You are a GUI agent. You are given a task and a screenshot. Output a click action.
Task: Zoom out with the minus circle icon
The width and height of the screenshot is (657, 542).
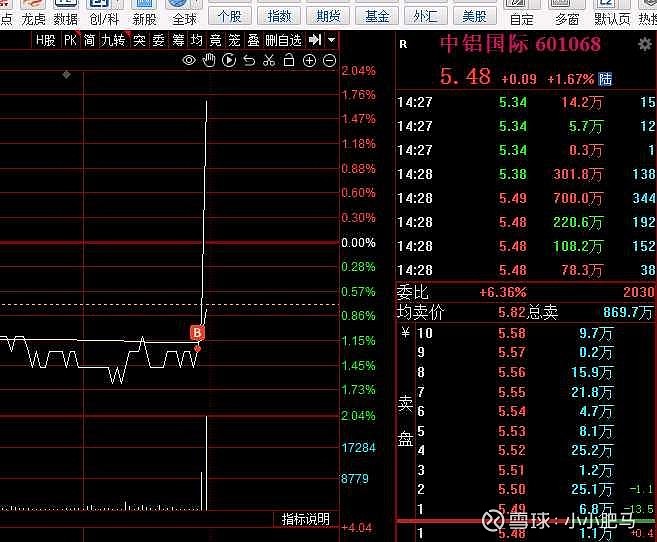tap(330, 61)
